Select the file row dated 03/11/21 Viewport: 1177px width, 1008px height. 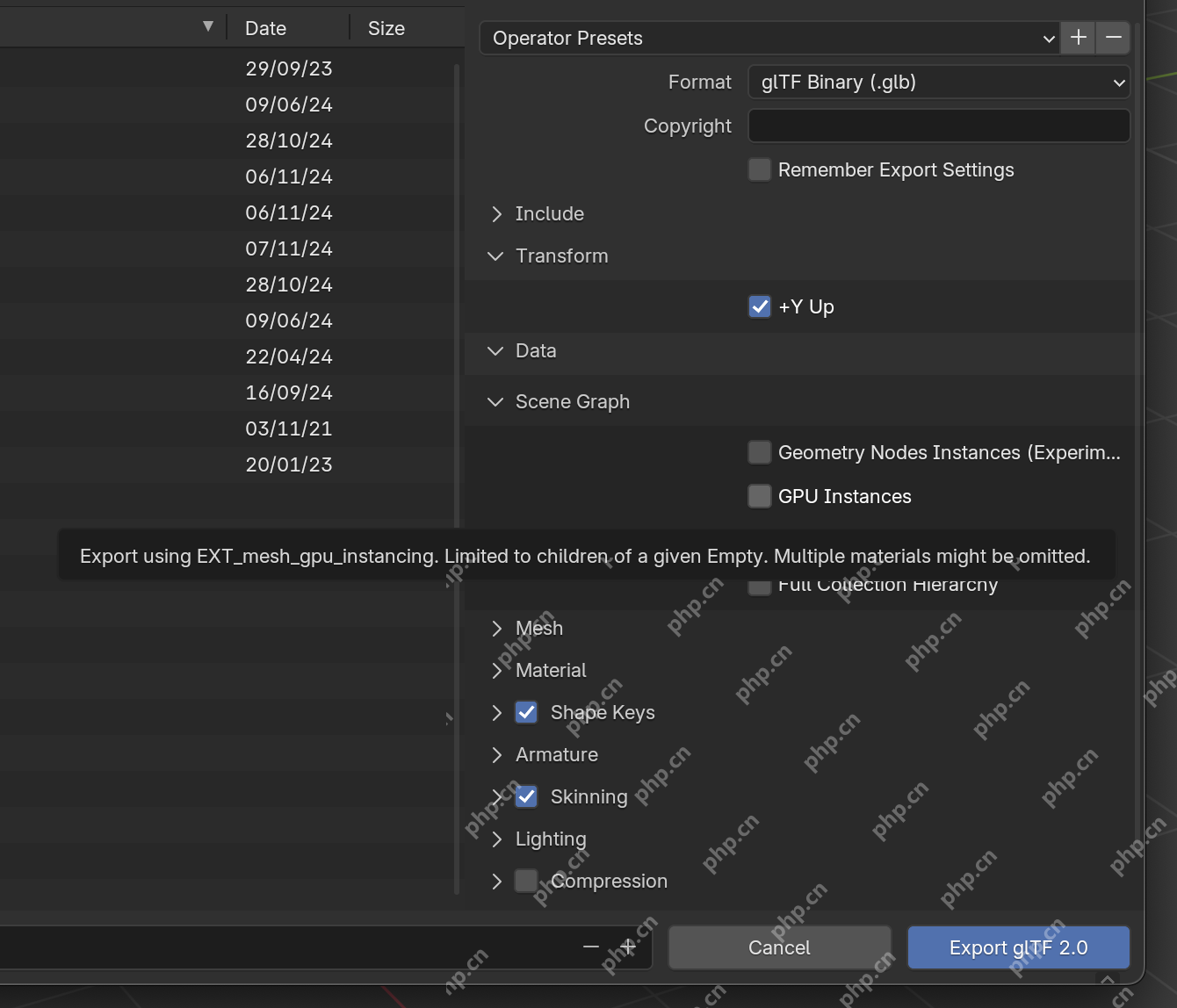click(x=227, y=428)
